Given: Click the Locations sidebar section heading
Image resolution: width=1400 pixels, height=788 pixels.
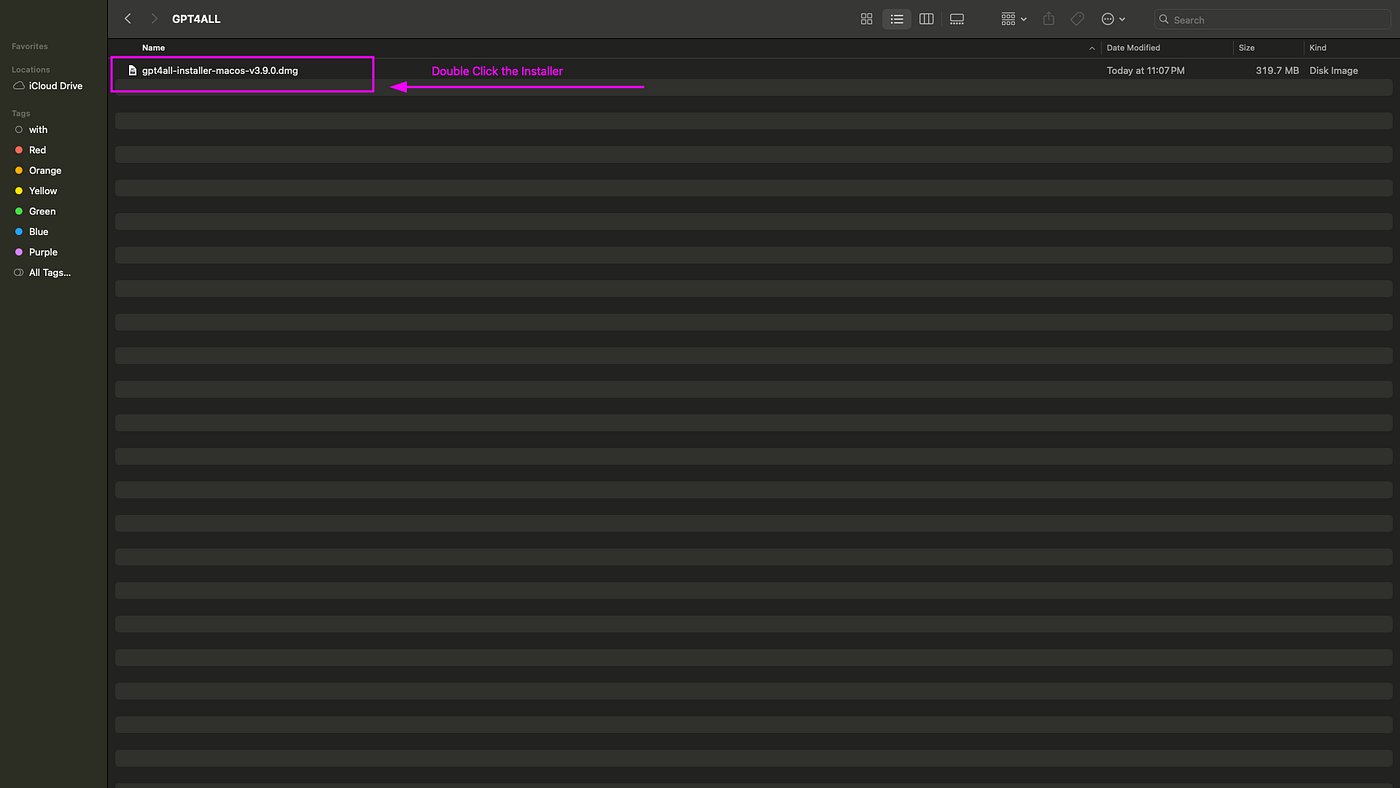Looking at the screenshot, I should click(x=31, y=70).
